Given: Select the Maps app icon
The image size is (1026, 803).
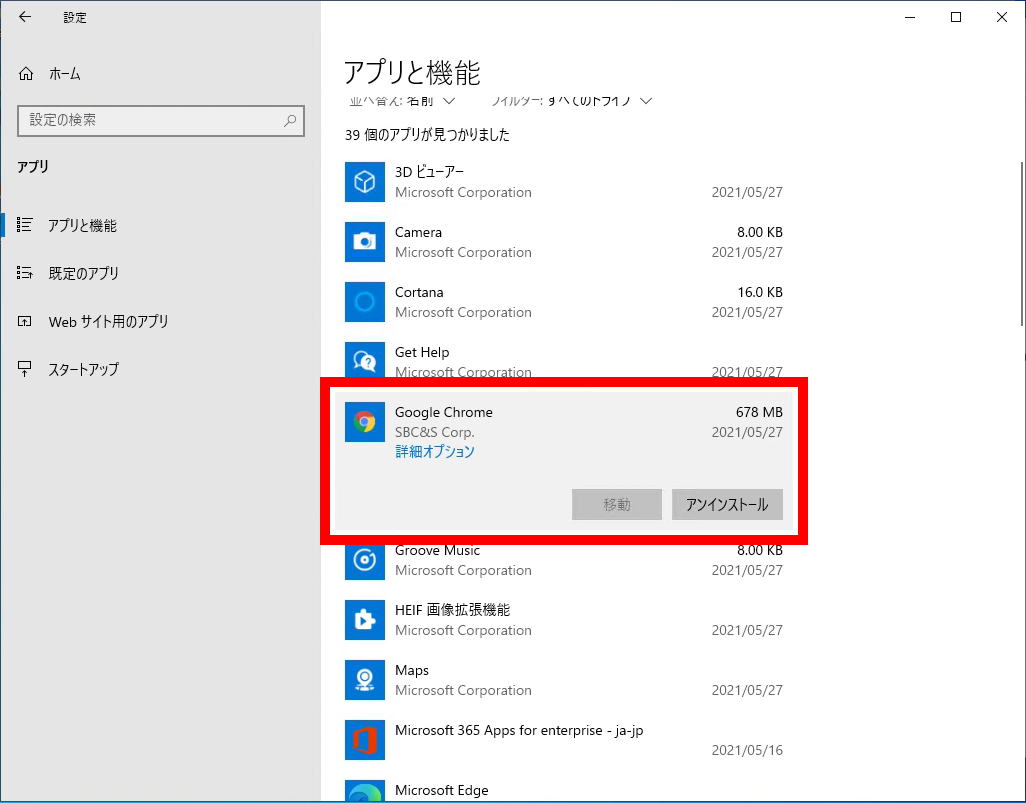Looking at the screenshot, I should (364, 680).
